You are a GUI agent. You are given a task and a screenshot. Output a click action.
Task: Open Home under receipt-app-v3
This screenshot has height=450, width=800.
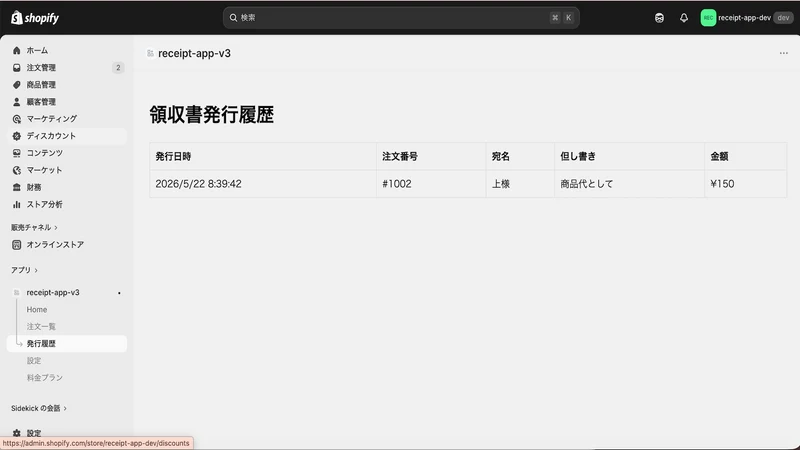click(37, 309)
